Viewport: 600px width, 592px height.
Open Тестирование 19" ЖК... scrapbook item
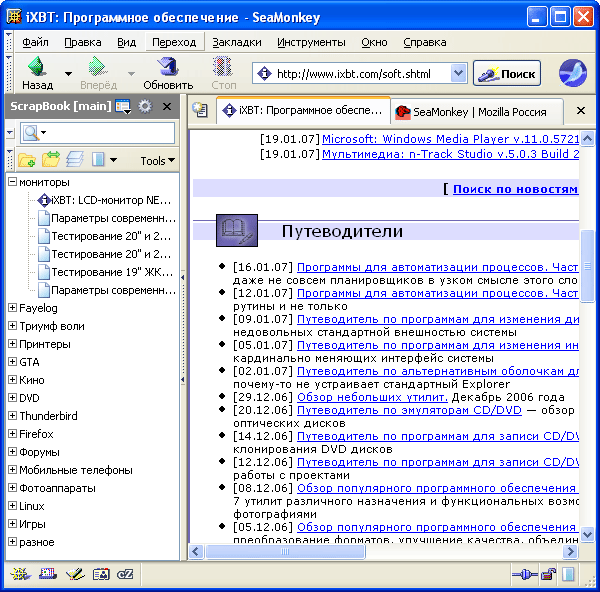click(x=106, y=272)
